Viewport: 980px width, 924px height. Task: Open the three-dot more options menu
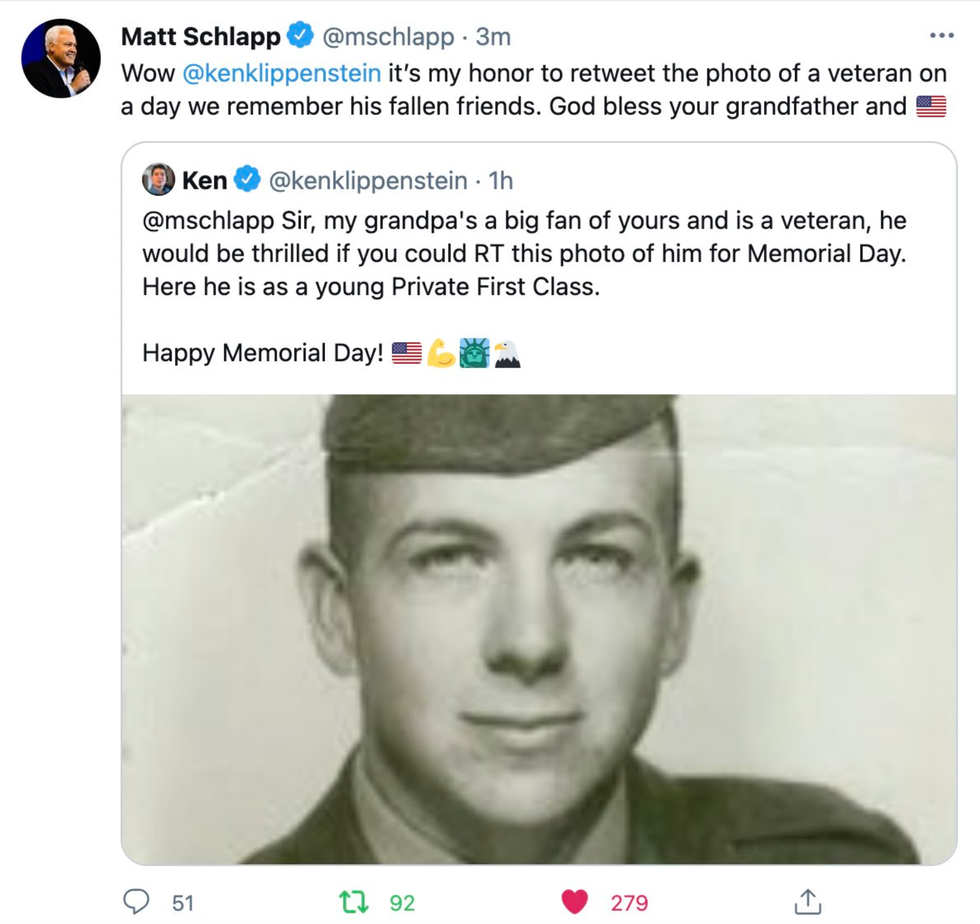coord(941,36)
